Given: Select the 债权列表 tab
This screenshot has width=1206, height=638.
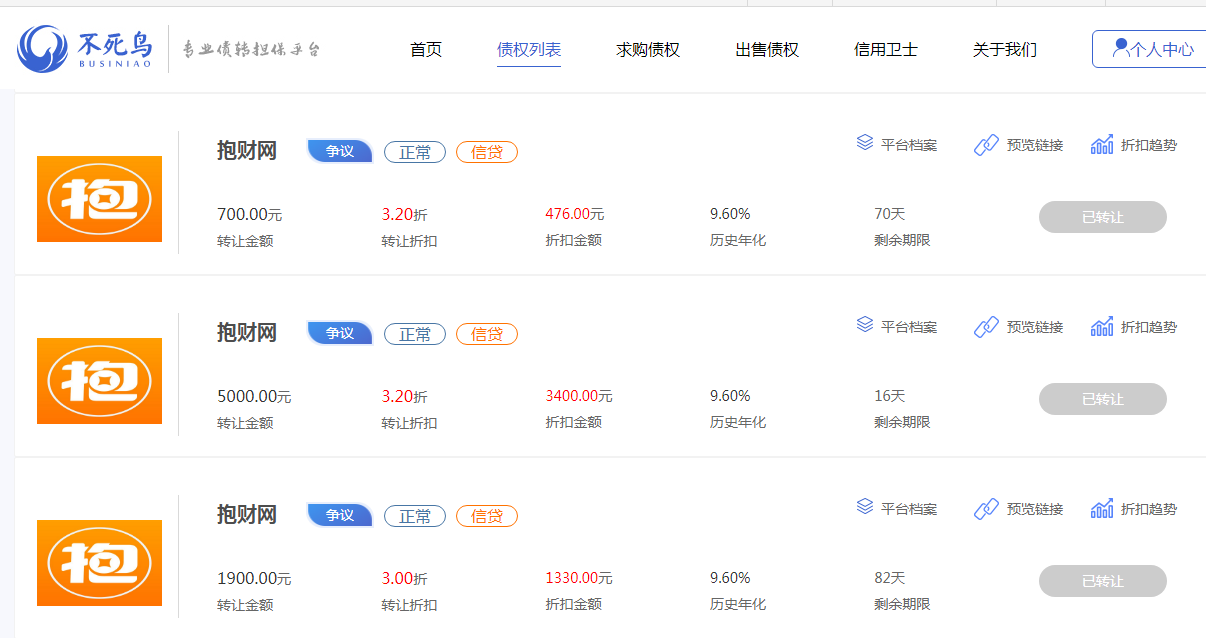Looking at the screenshot, I should click(x=529, y=49).
